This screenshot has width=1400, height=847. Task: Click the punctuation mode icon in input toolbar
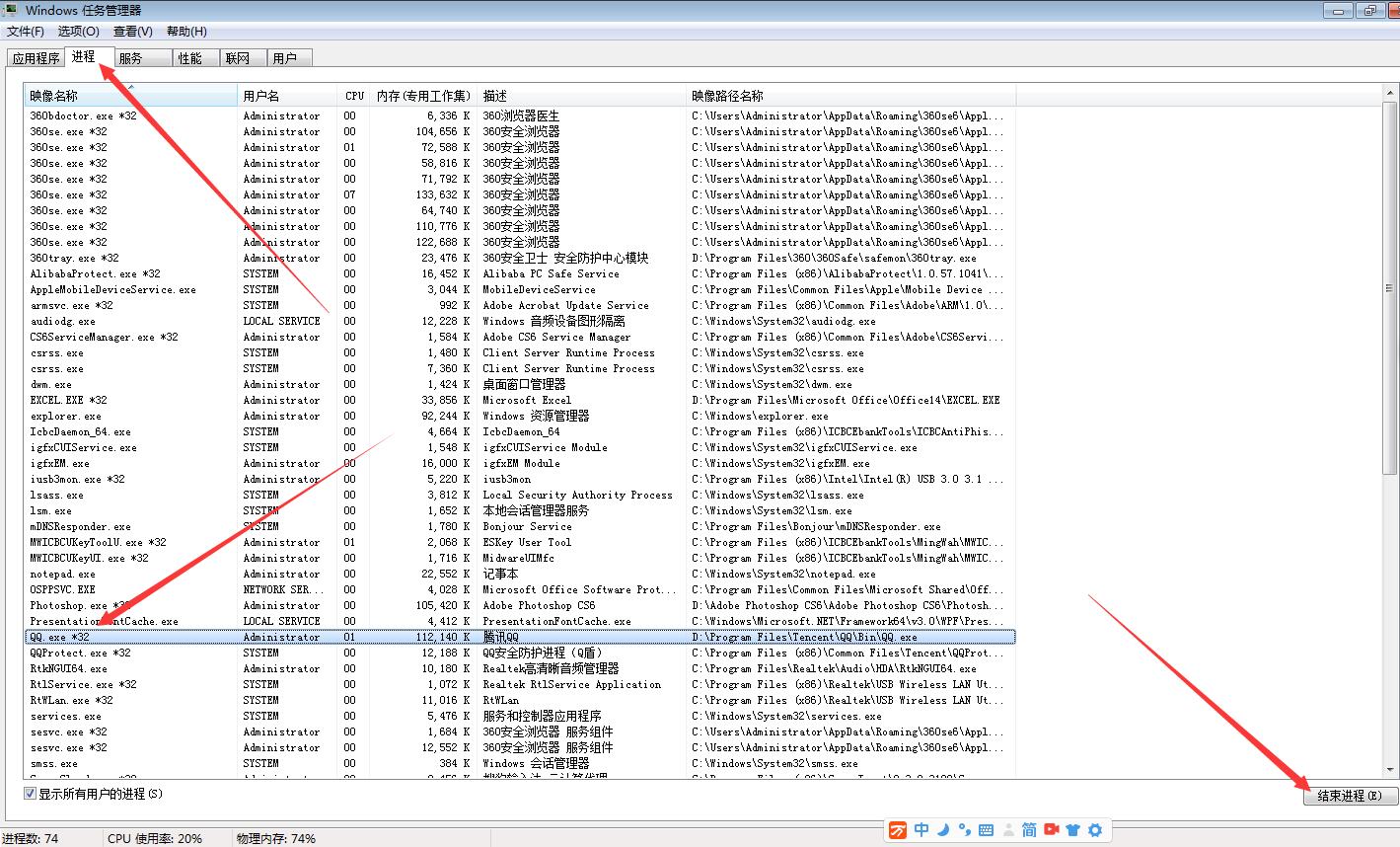[964, 830]
